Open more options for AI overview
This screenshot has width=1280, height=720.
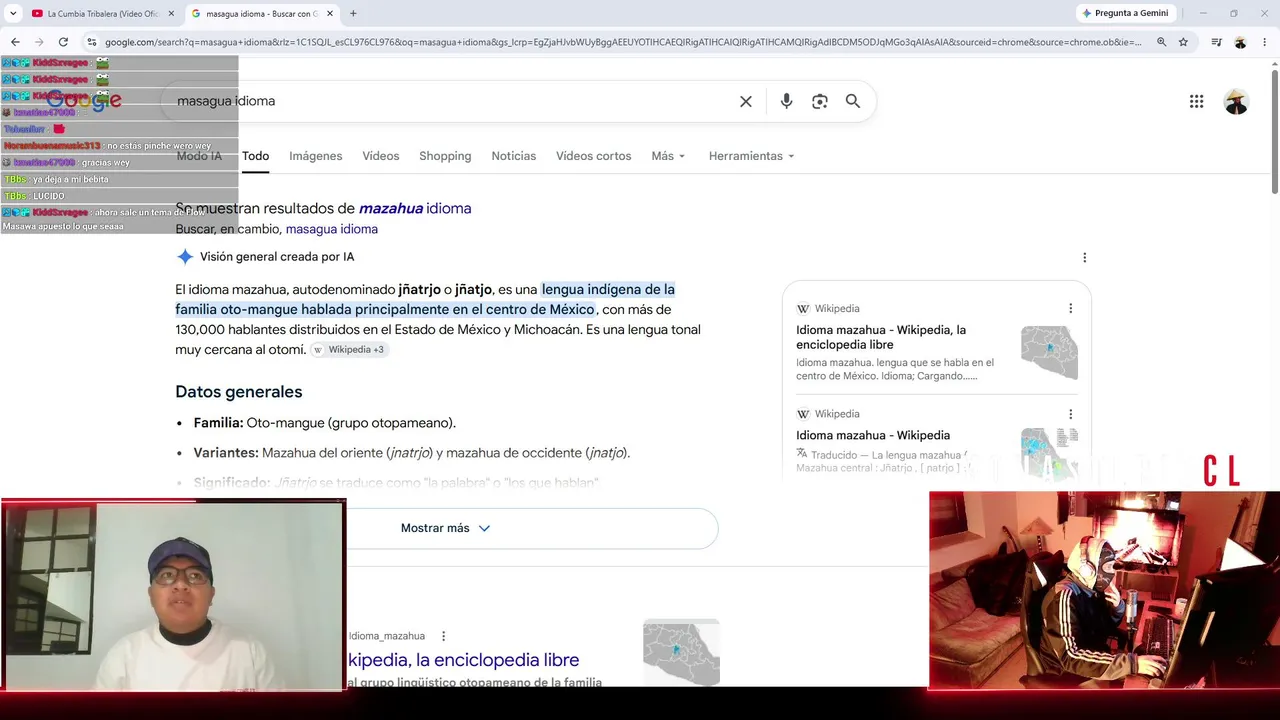tap(1084, 257)
